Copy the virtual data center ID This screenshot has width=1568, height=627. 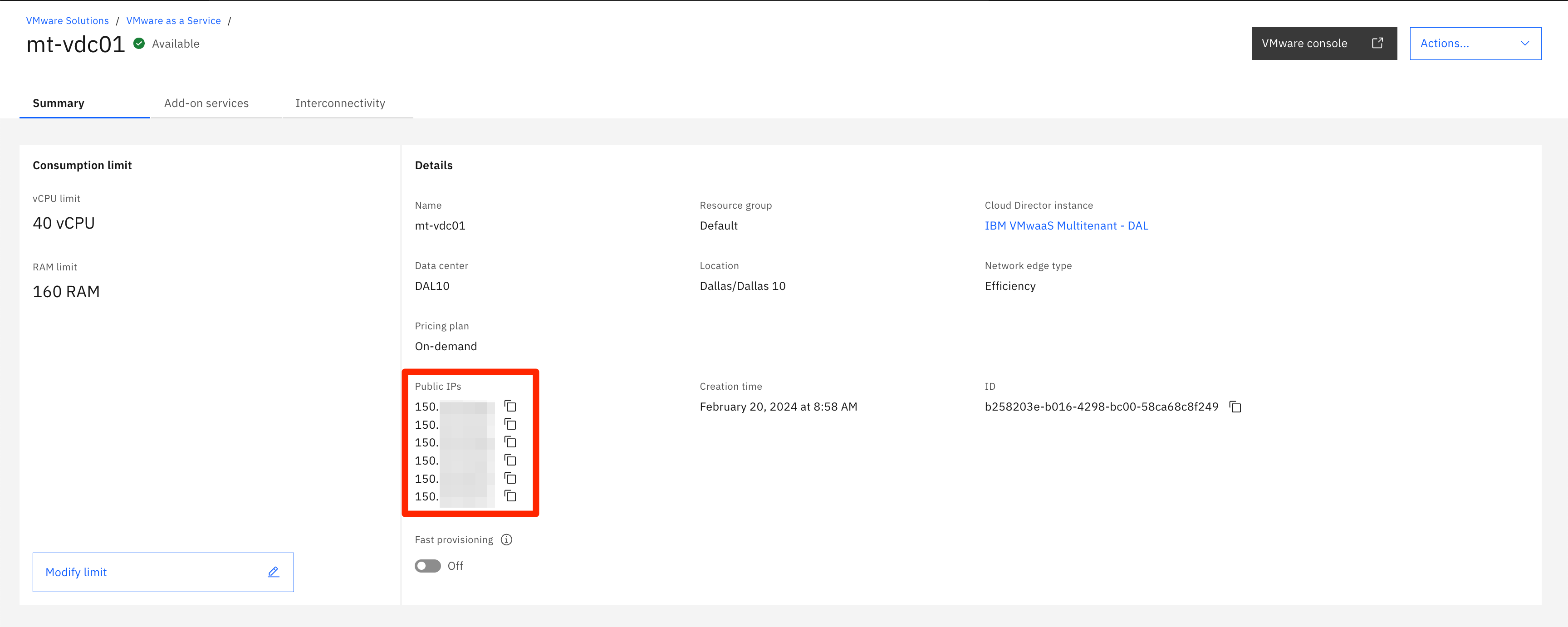pyautogui.click(x=1235, y=407)
